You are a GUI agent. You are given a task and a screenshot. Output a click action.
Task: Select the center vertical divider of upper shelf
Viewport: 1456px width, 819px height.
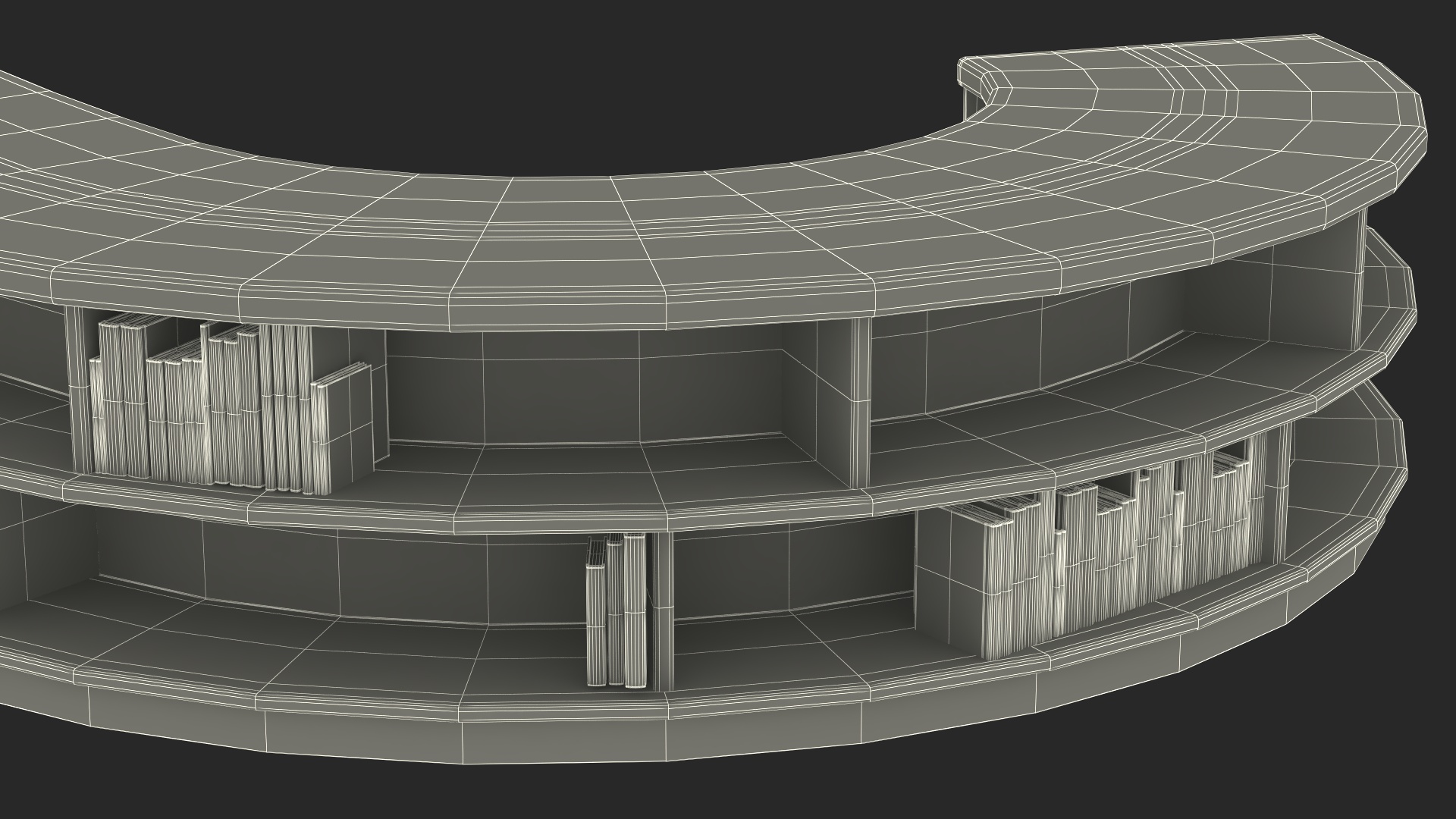click(x=859, y=402)
